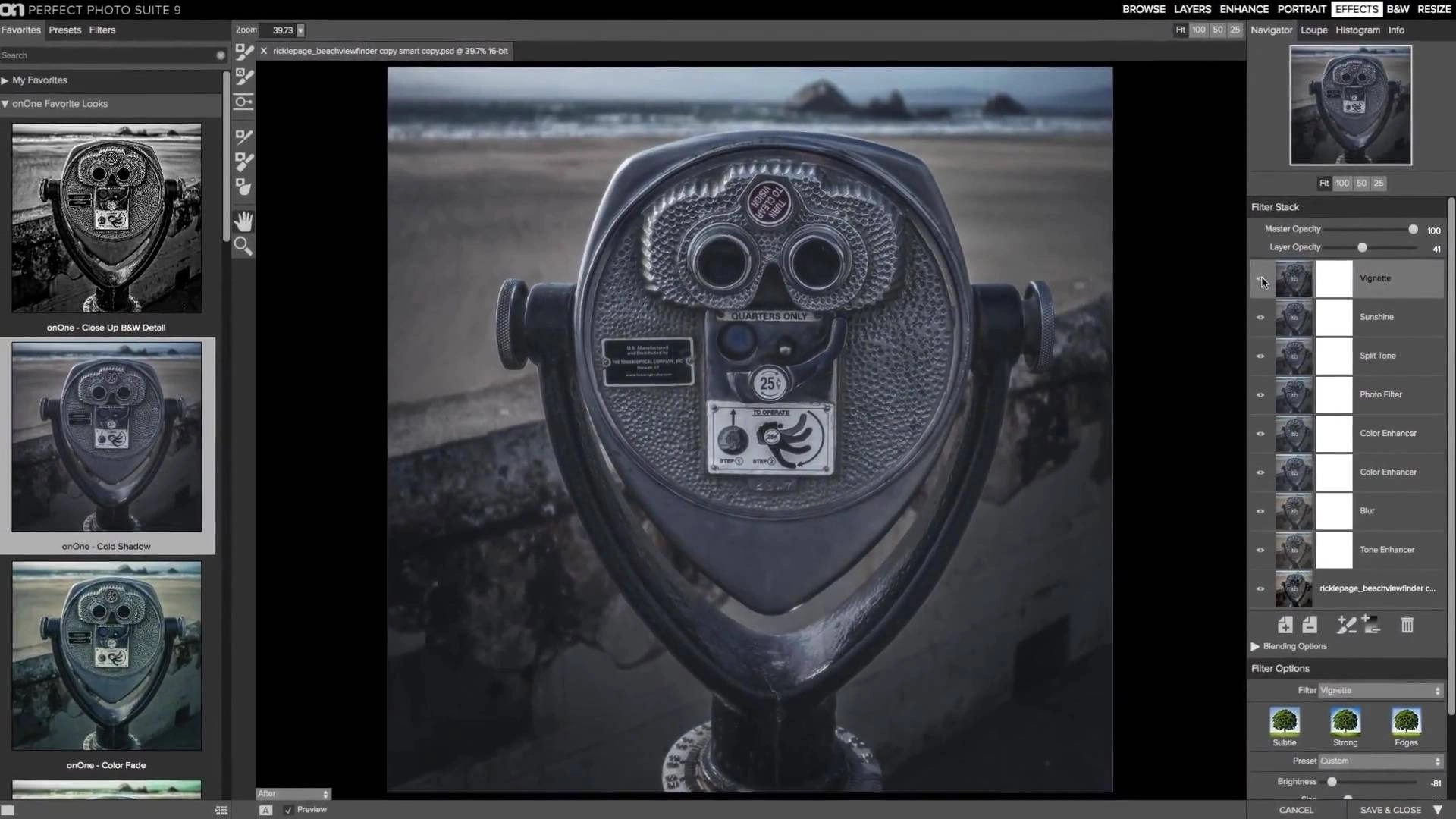Hide the Vignette filter layer

1260,279
